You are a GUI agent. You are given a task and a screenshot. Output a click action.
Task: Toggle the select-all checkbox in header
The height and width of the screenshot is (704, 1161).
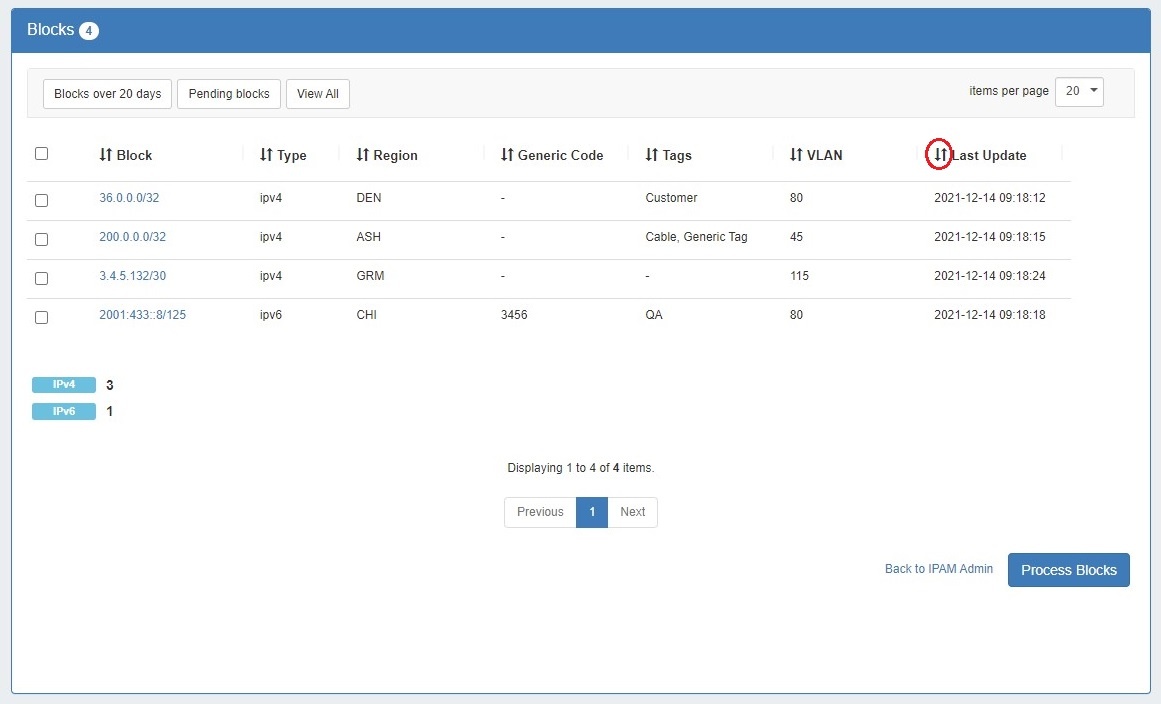(x=41, y=154)
